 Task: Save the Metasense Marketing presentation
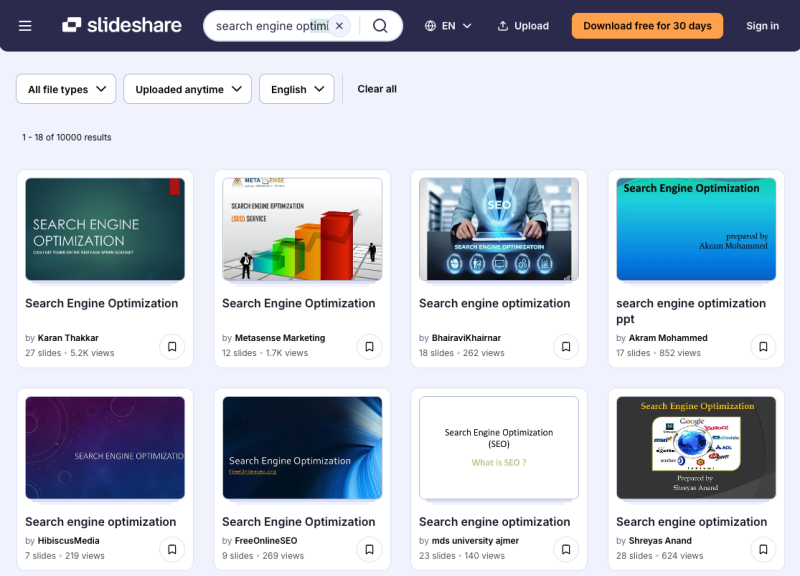(x=369, y=346)
